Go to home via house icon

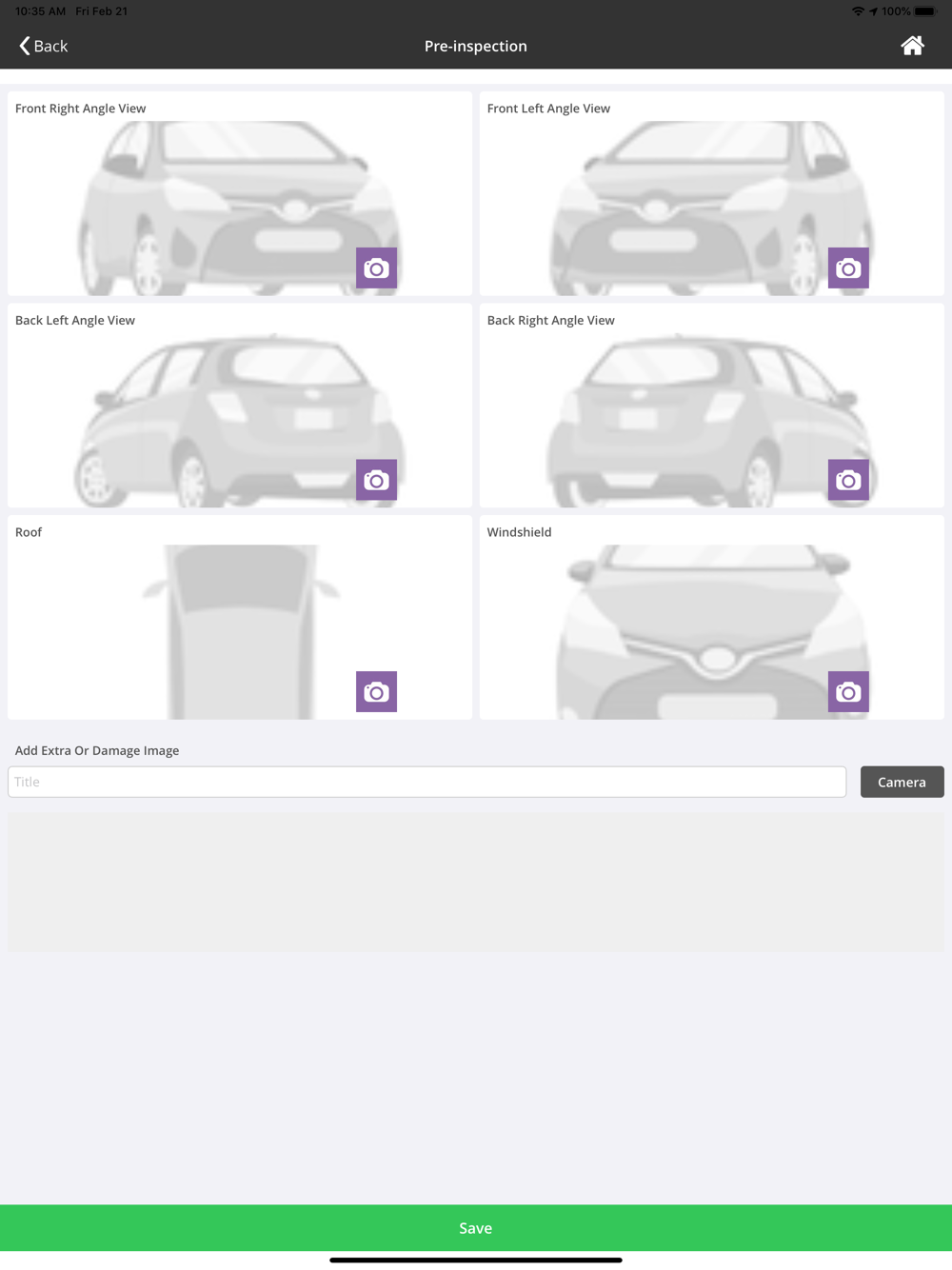pos(912,46)
